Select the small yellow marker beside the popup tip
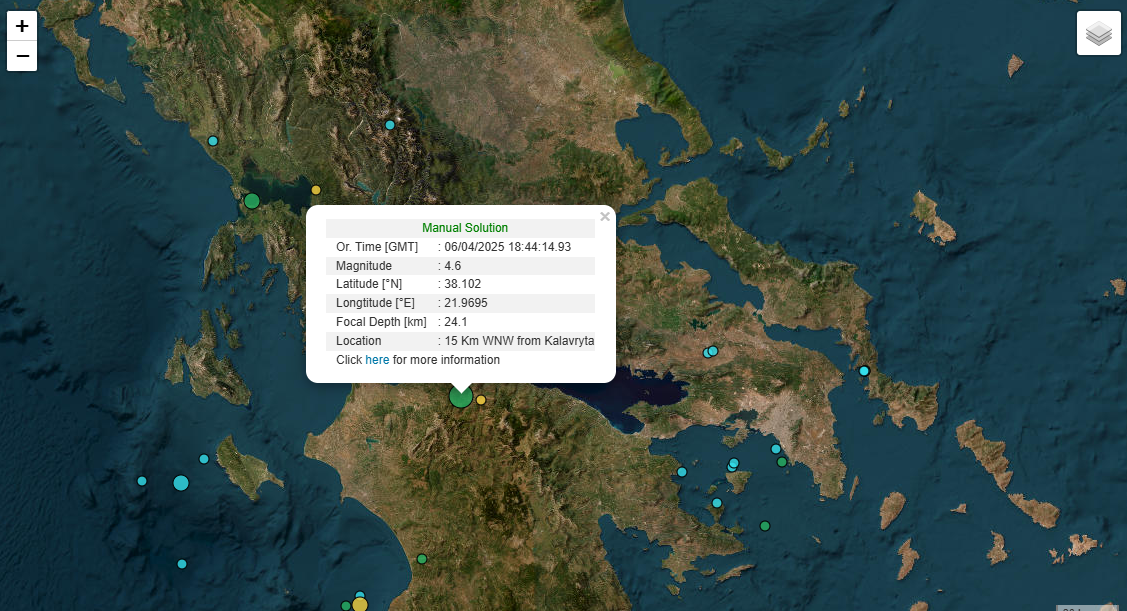Viewport: 1127px width, 611px height. click(481, 400)
